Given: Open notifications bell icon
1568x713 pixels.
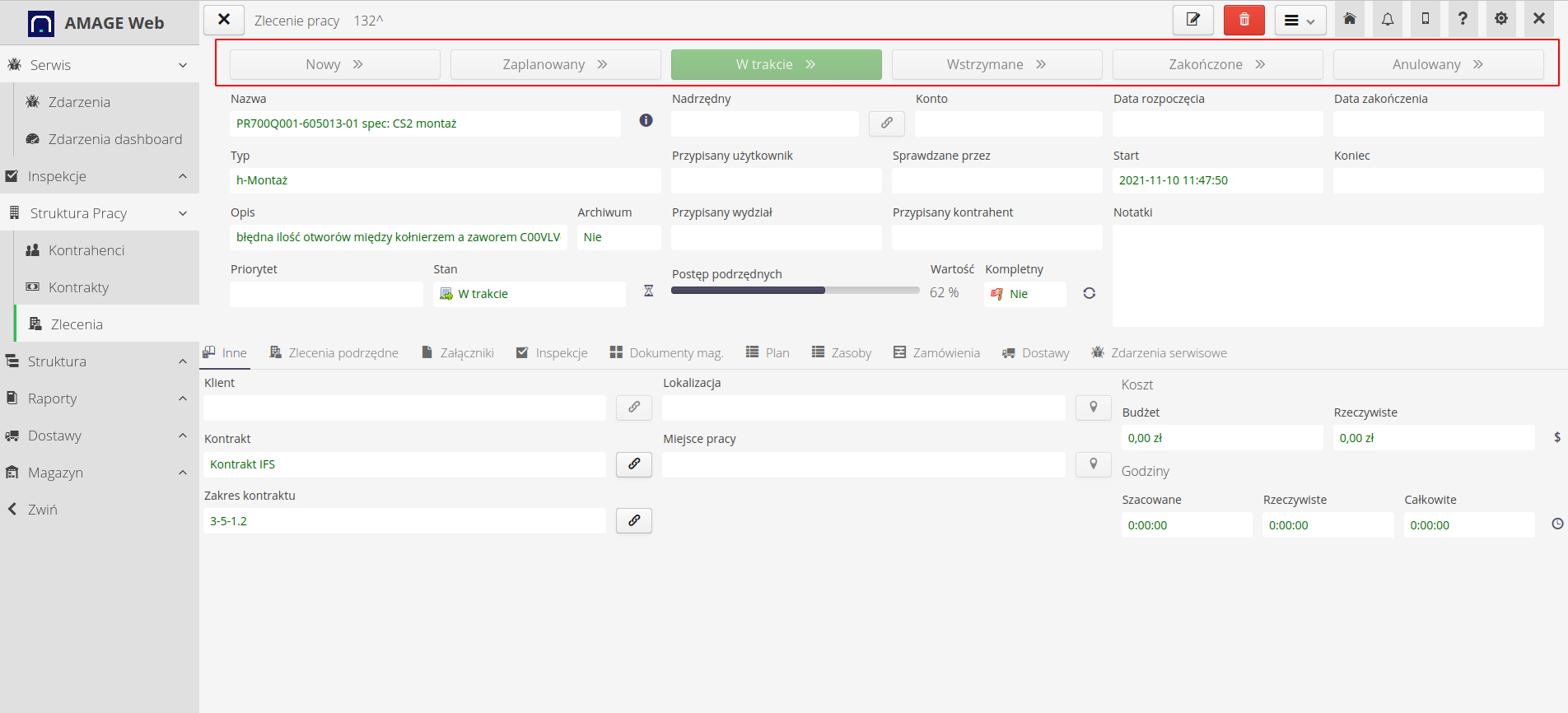Looking at the screenshot, I should click(1388, 19).
